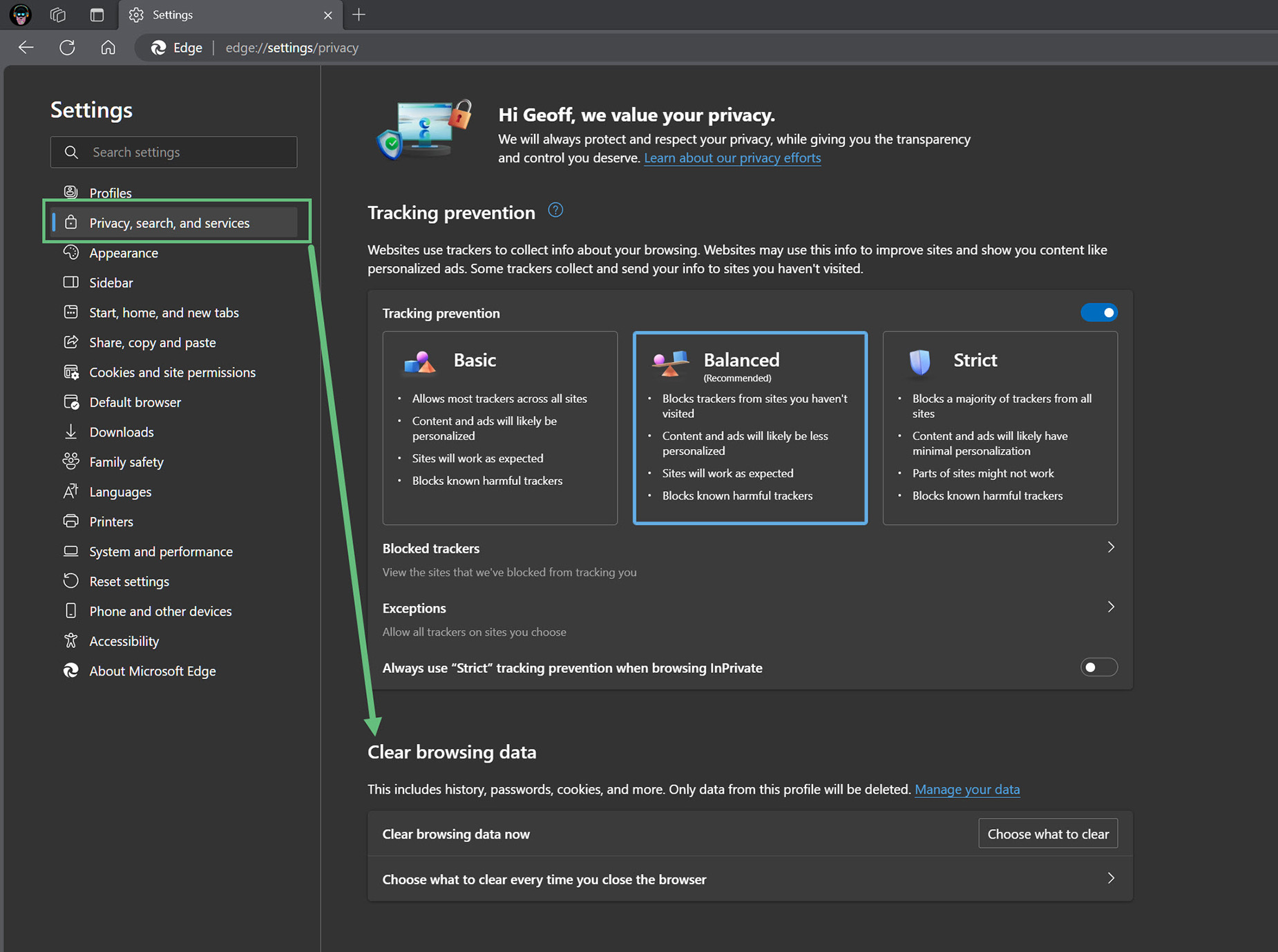Go back with the back arrow
The width and height of the screenshot is (1278, 952).
pos(26,48)
